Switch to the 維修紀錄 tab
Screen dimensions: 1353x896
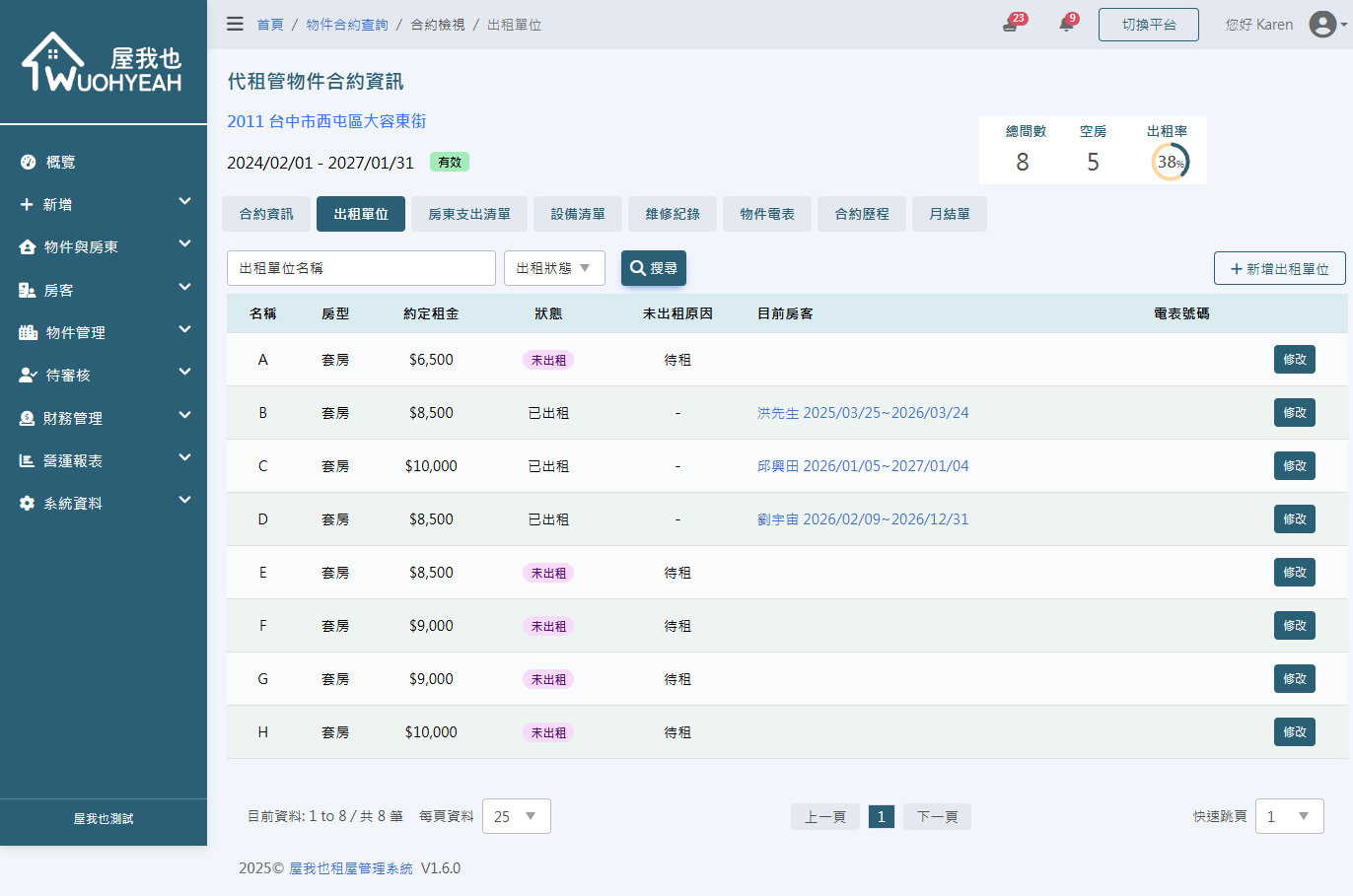click(673, 214)
